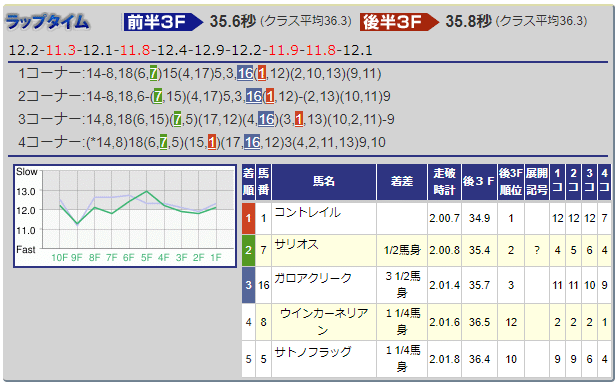Open horse name サトノフラッグ
The image size is (616, 384).
313,352
